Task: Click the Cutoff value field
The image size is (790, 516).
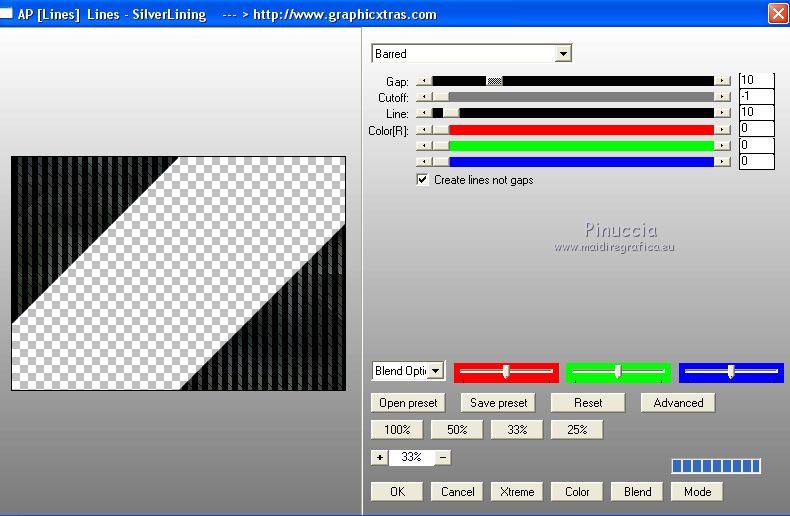Action: pos(756,96)
